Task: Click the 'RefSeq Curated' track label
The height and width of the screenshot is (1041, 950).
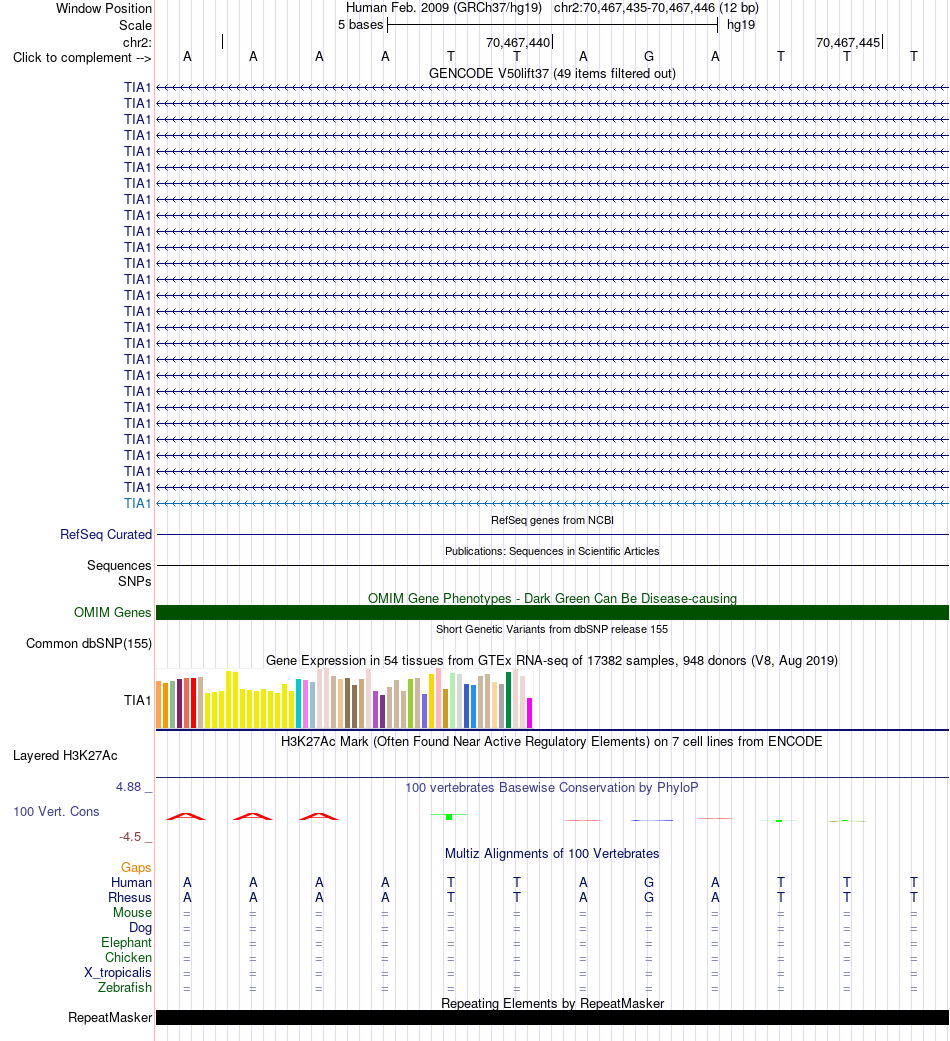Action: tap(106, 534)
